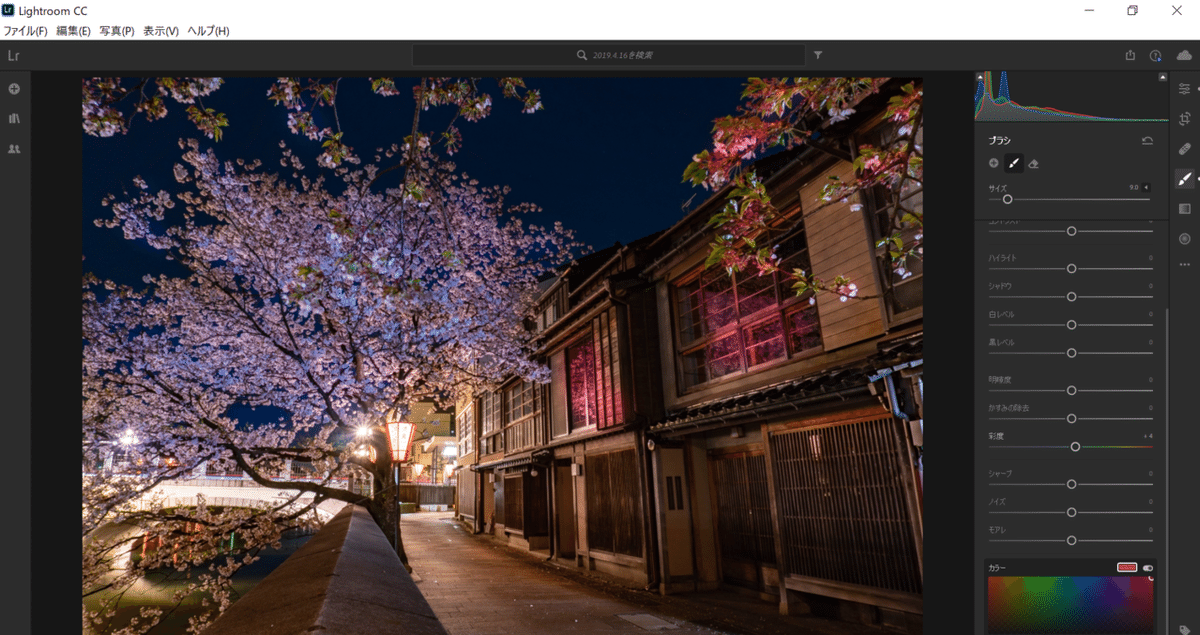
Task: Activate the brush paint mode icon
Action: [x=1014, y=163]
